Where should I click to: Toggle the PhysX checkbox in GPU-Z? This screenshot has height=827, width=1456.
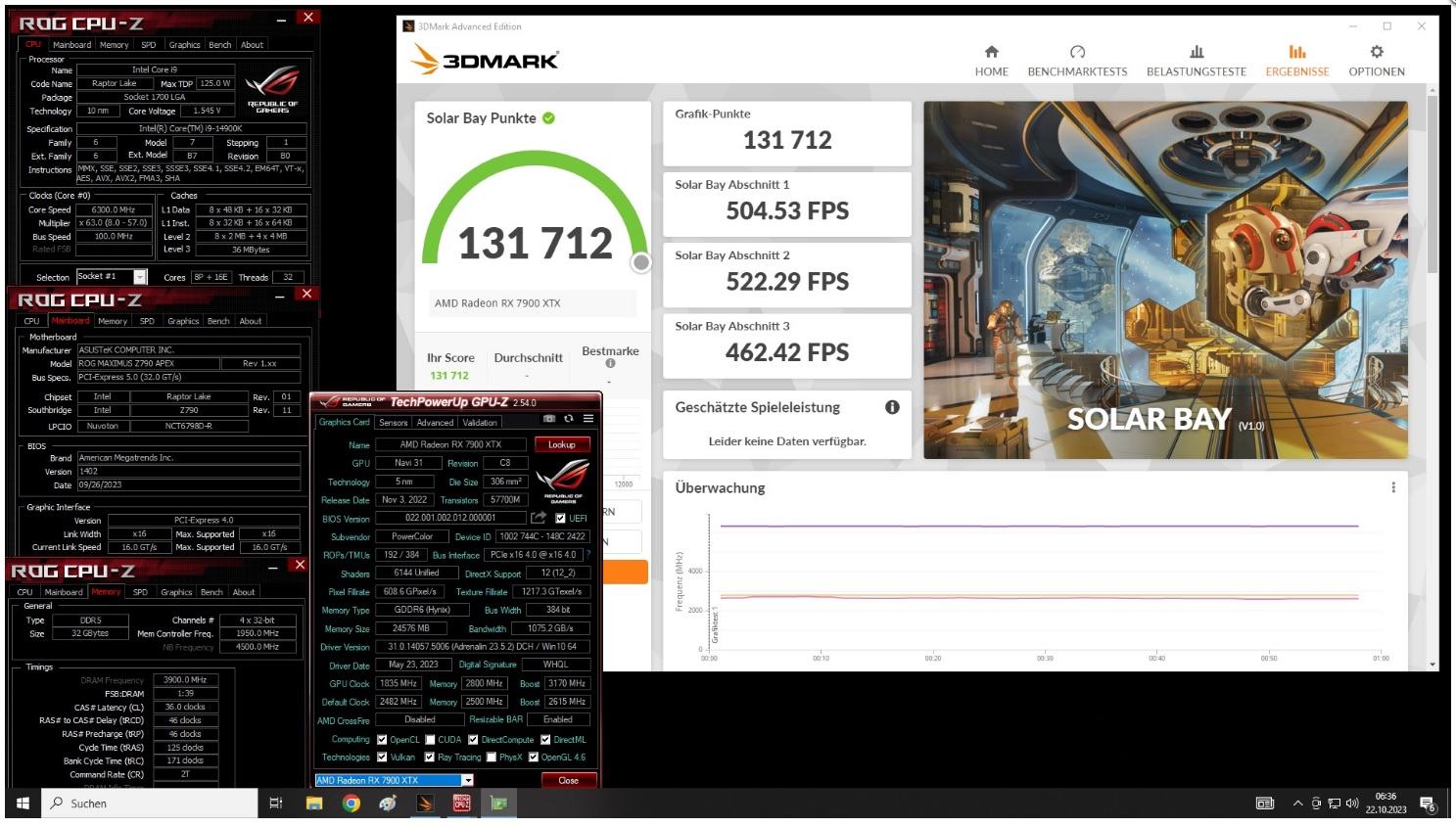(492, 758)
